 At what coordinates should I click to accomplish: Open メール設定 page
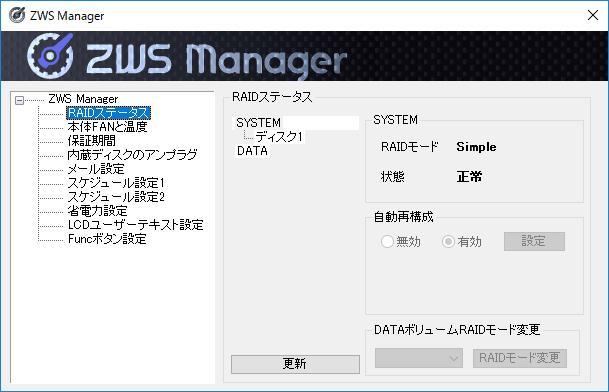96,169
